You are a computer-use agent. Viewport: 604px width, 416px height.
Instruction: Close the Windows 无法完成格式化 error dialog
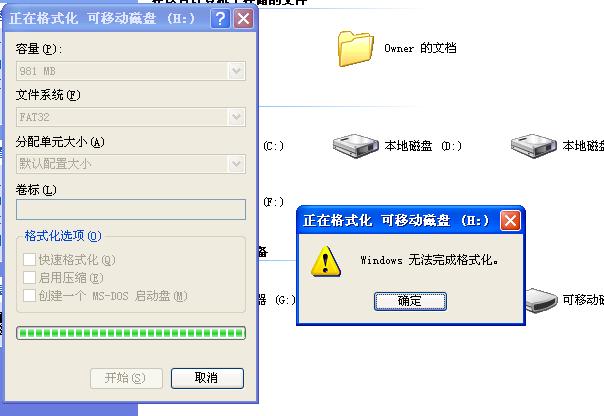coord(510,221)
